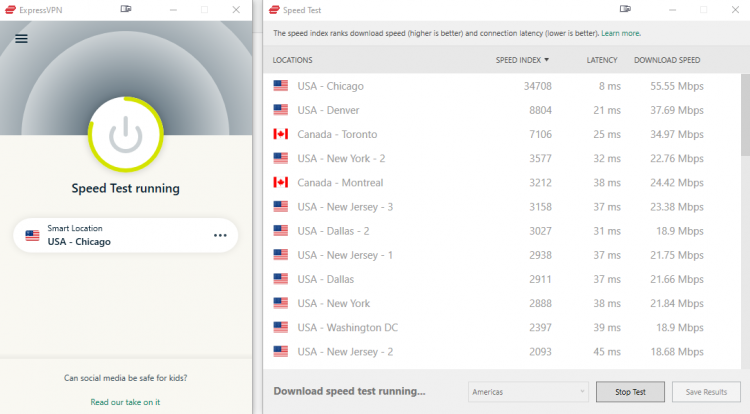Open the hamburger menu in ExpressVPN
The height and width of the screenshot is (414, 750).
[x=21, y=39]
